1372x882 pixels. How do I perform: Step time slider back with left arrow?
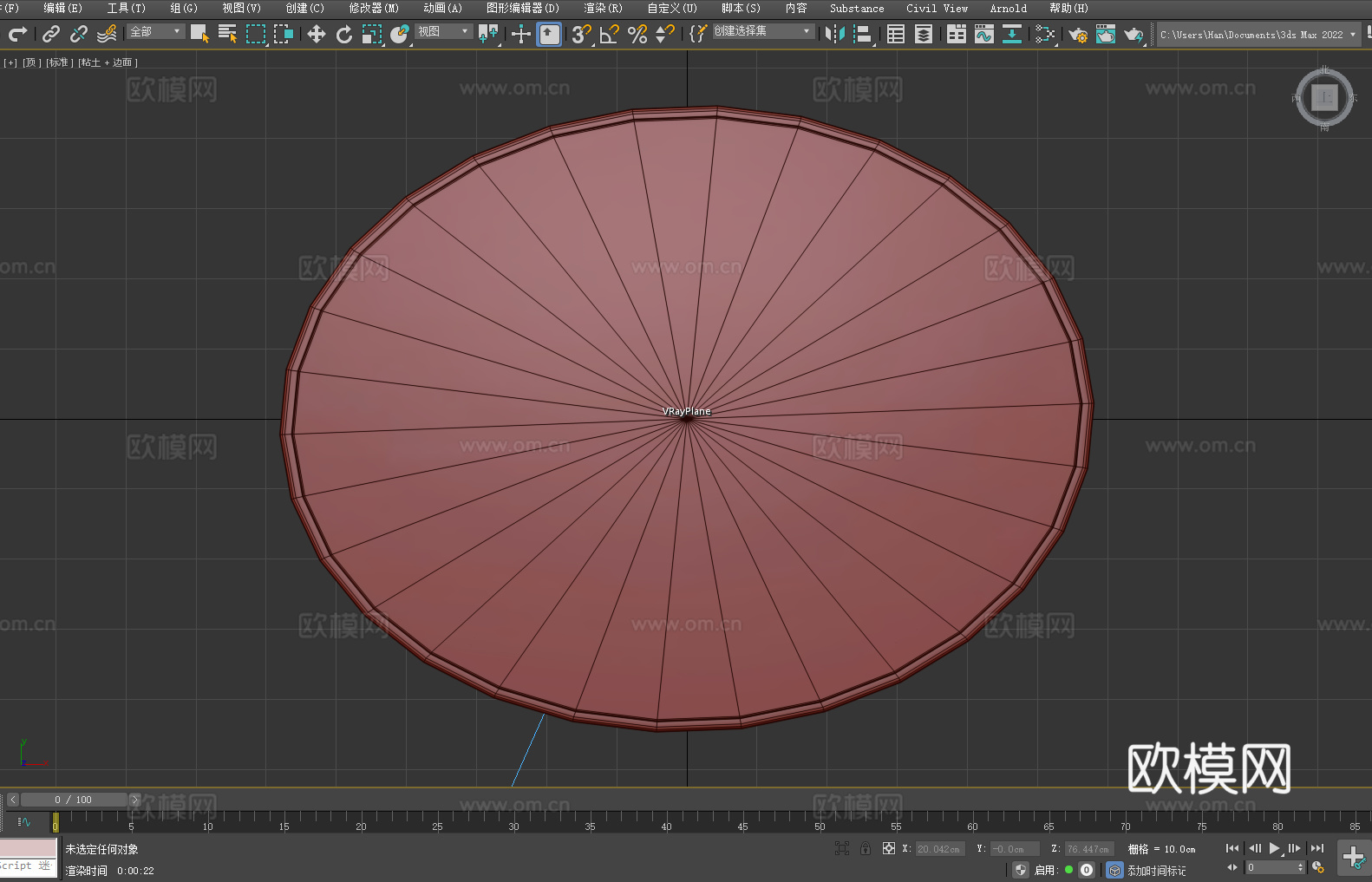(x=13, y=800)
